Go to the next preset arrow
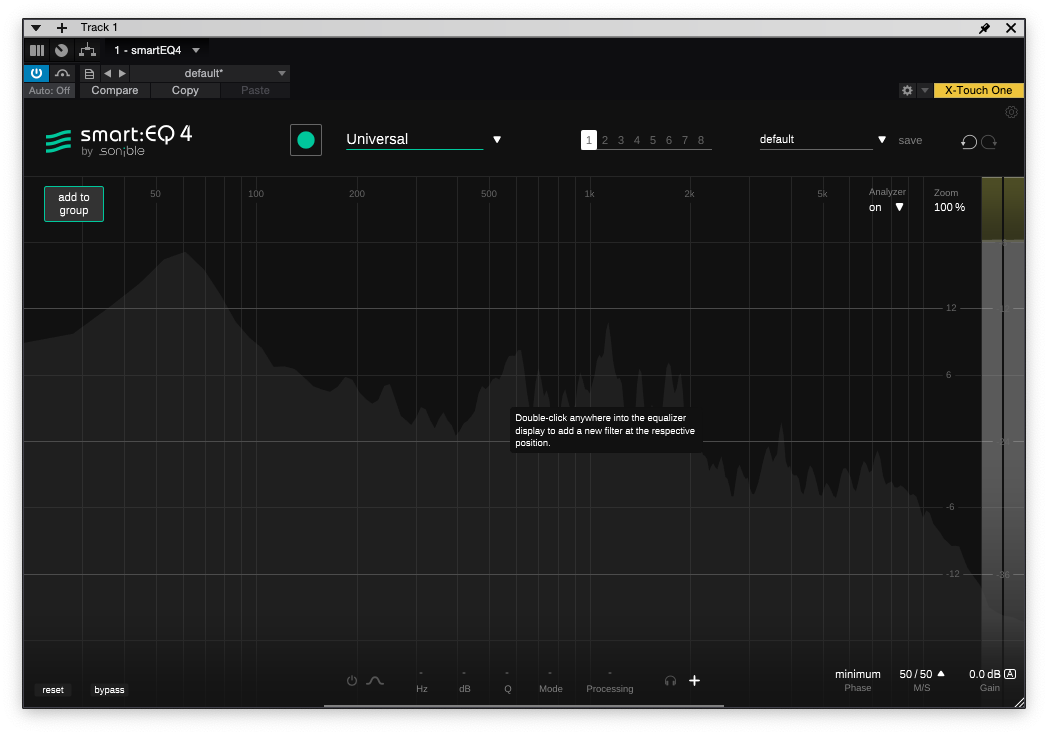This screenshot has height=735, width=1048. coord(122,74)
